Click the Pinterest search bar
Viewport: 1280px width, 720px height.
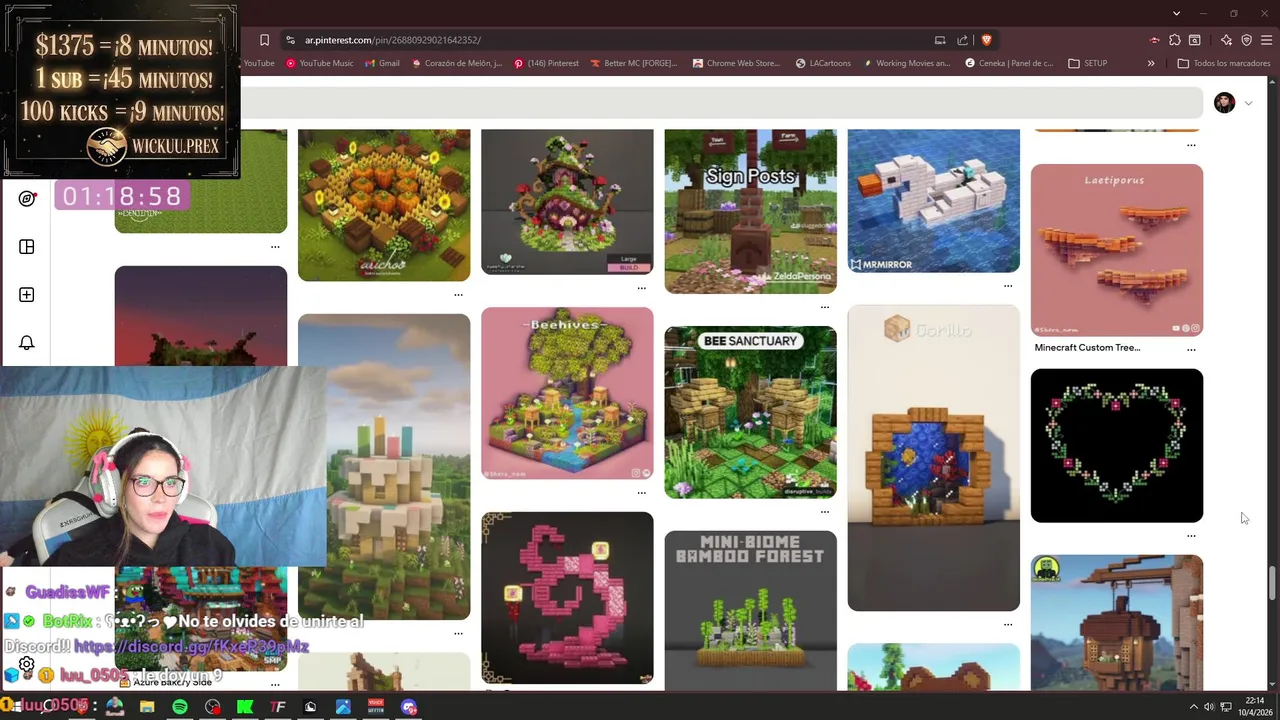pyautogui.click(x=720, y=103)
